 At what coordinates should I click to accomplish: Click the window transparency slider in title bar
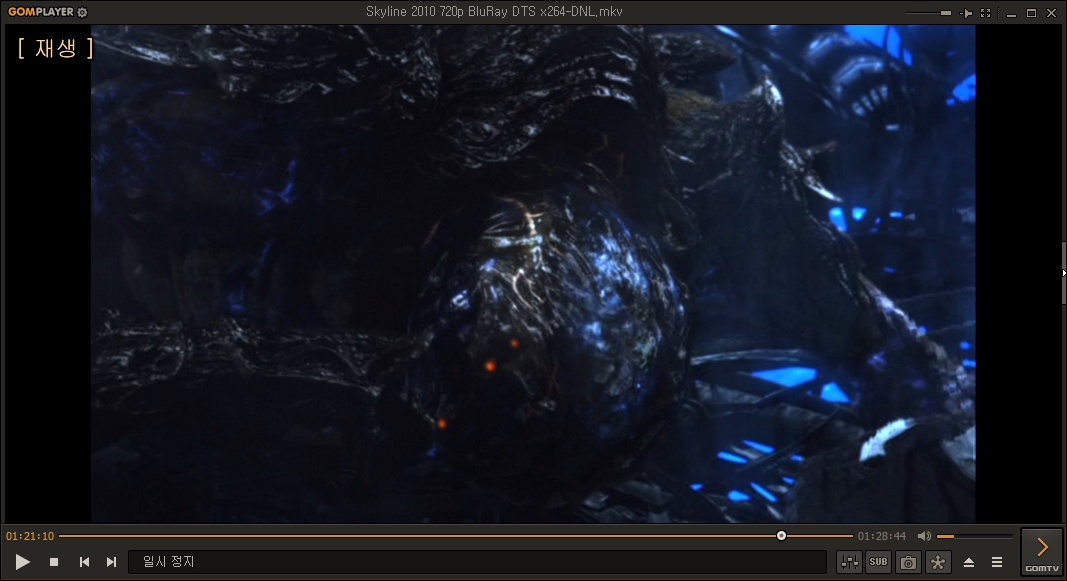[928, 13]
